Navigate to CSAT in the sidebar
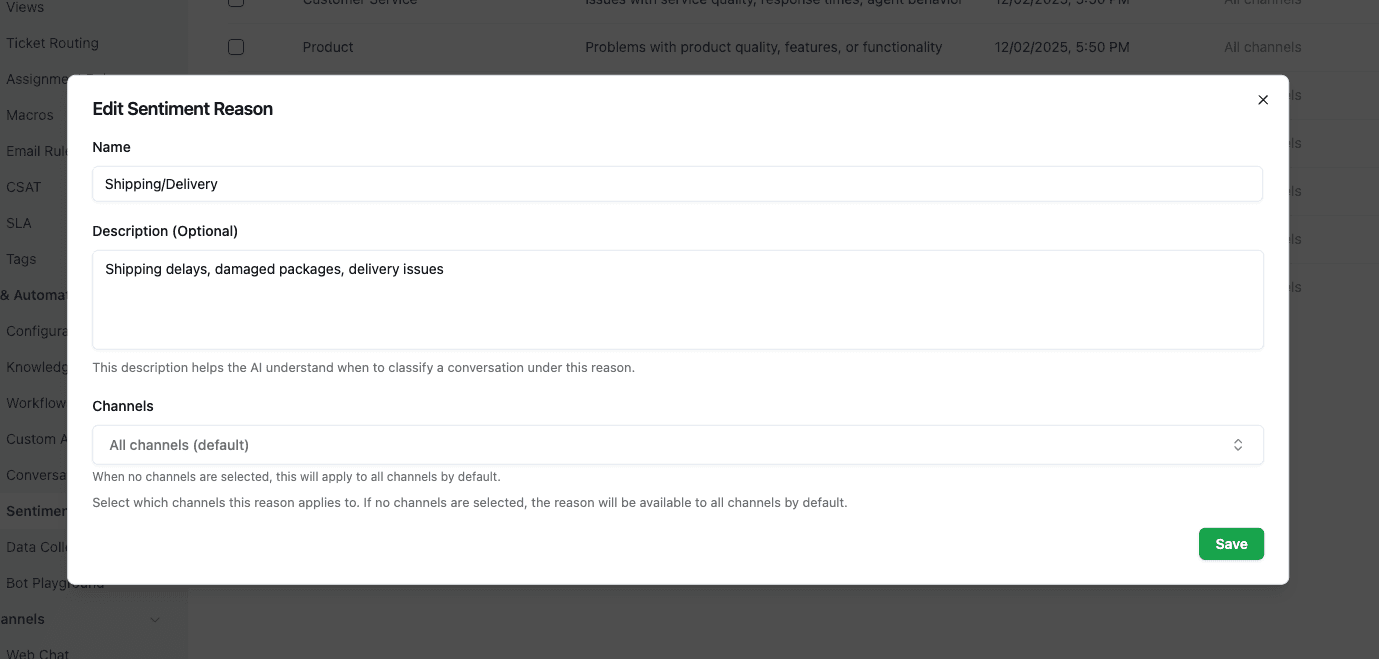The height and width of the screenshot is (659, 1379). click(24, 187)
